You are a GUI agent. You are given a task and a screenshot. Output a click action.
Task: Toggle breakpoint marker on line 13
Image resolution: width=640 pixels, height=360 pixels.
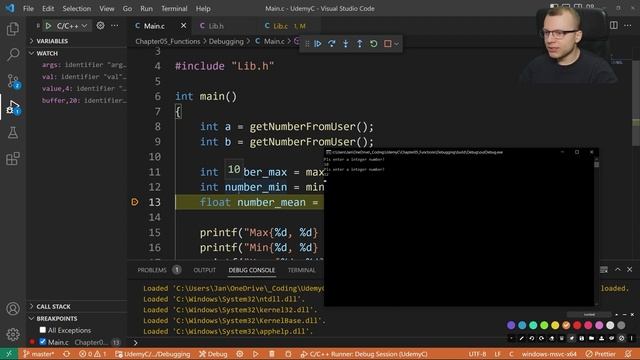pos(135,202)
